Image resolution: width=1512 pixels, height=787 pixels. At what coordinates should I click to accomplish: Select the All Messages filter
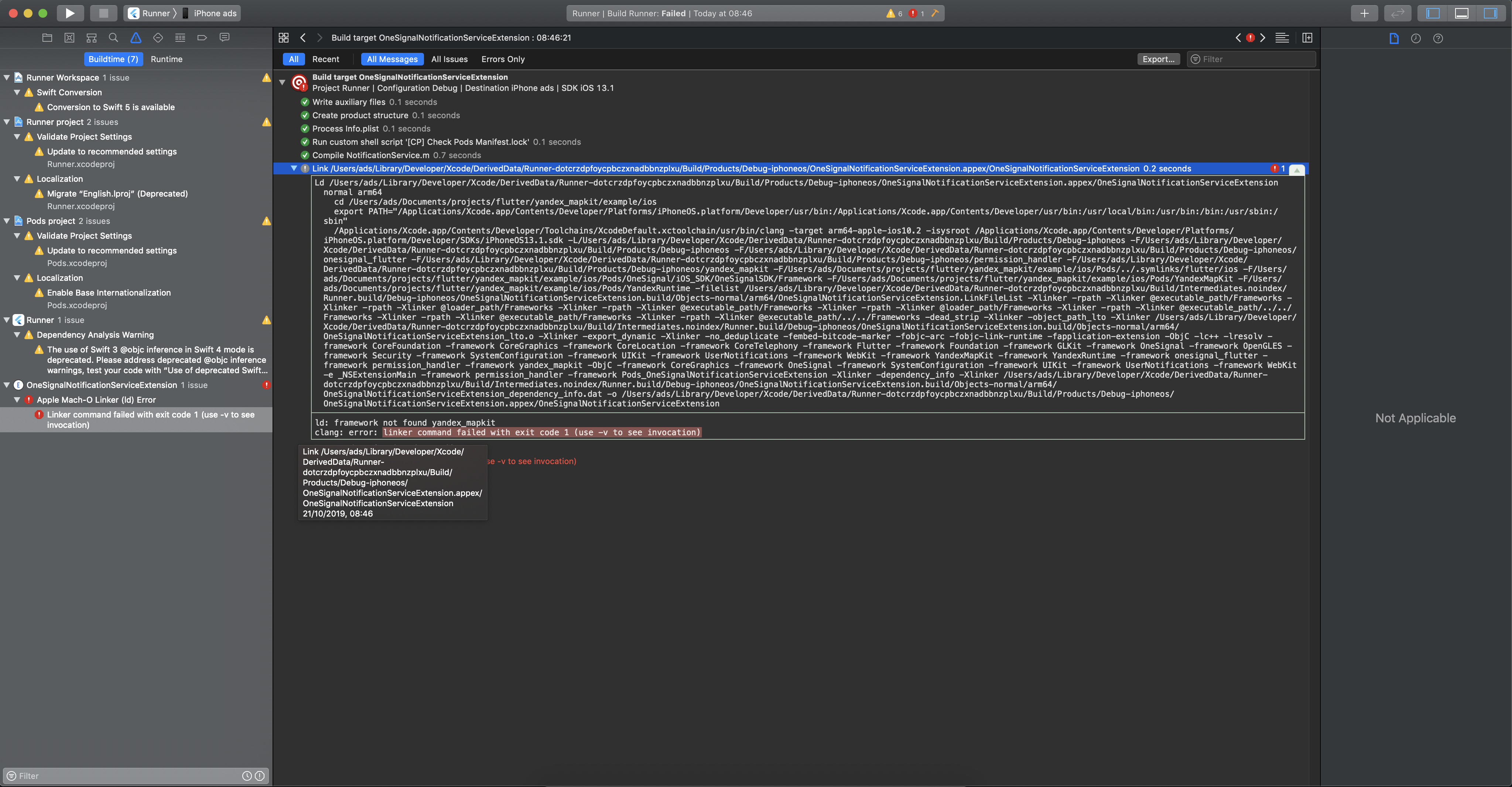(x=392, y=59)
